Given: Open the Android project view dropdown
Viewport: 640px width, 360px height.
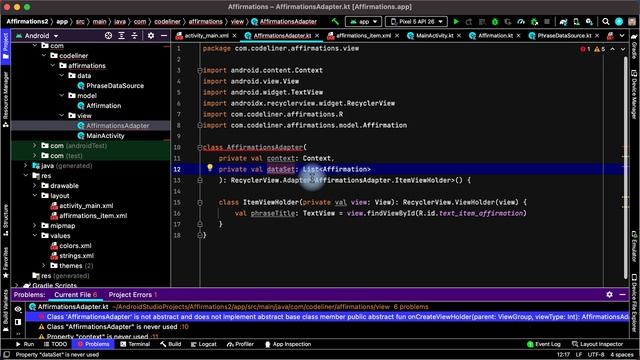Looking at the screenshot, I should click(37, 36).
